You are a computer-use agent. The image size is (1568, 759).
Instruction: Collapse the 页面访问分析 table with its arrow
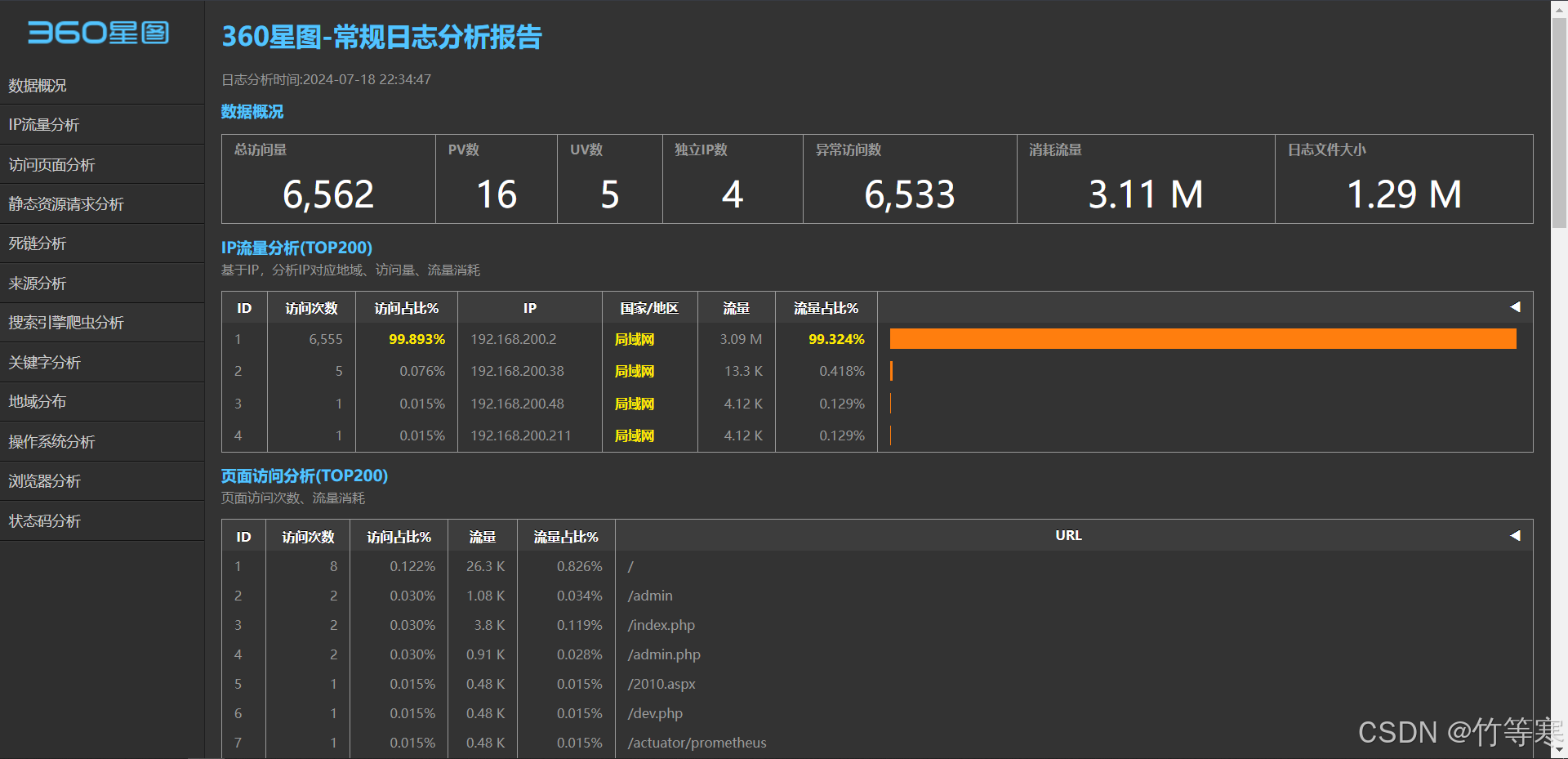pos(1515,536)
